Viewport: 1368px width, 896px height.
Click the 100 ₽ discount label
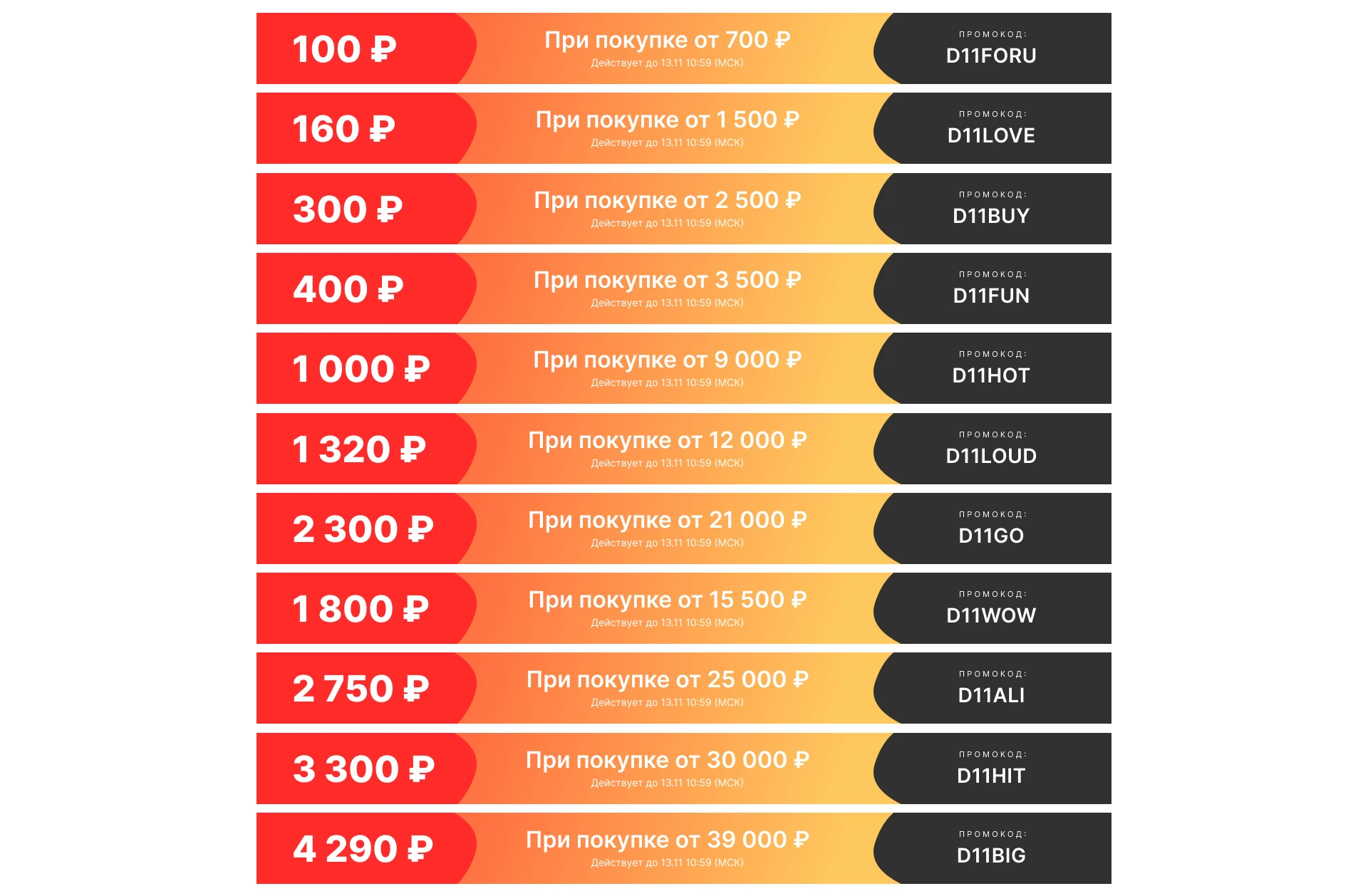(344, 49)
